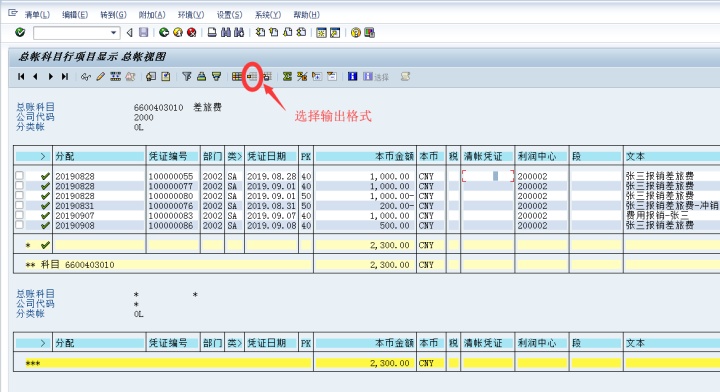Click the Find binoculars icon
Viewport: 720px width, 392px height.
pyautogui.click(x=225, y=33)
